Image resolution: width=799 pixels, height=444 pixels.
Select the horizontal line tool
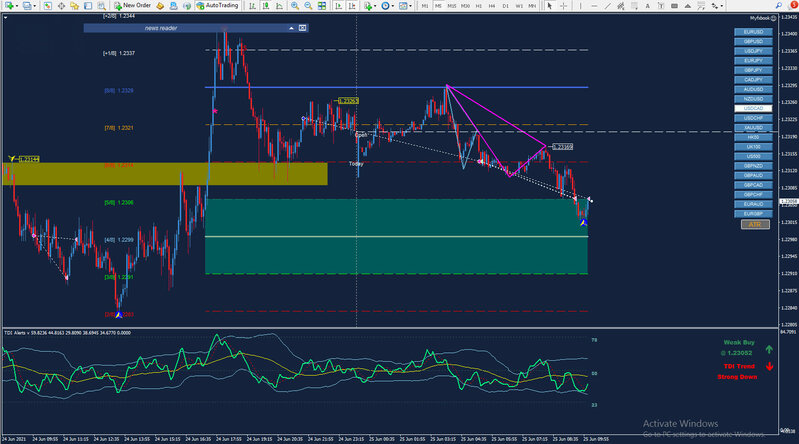click(594, 6)
